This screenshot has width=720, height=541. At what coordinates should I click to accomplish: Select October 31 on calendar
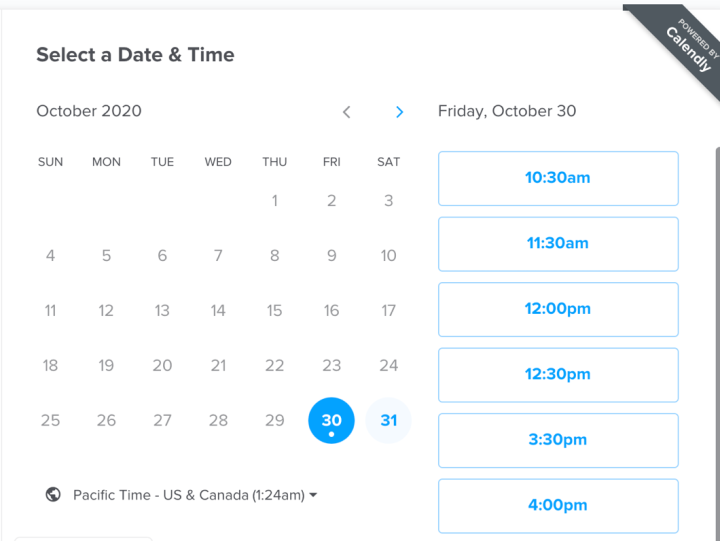pyautogui.click(x=388, y=420)
